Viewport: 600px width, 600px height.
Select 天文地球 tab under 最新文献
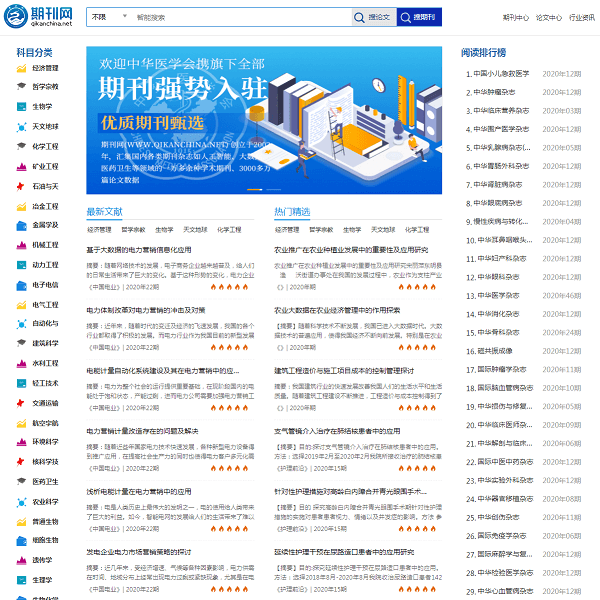(x=195, y=230)
